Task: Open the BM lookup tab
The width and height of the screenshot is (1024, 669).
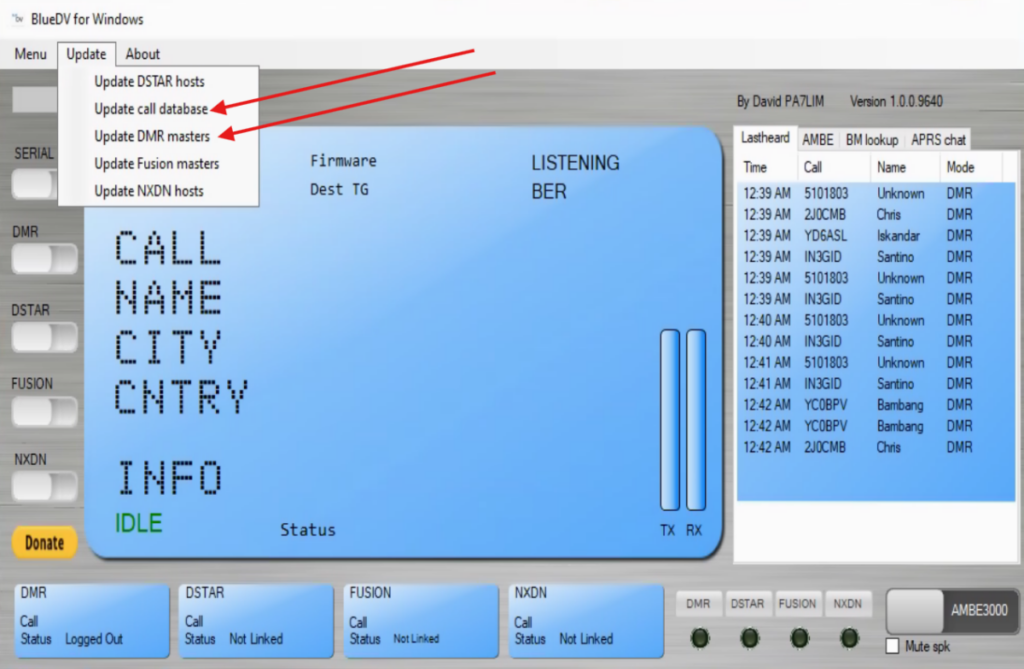Action: (x=871, y=140)
